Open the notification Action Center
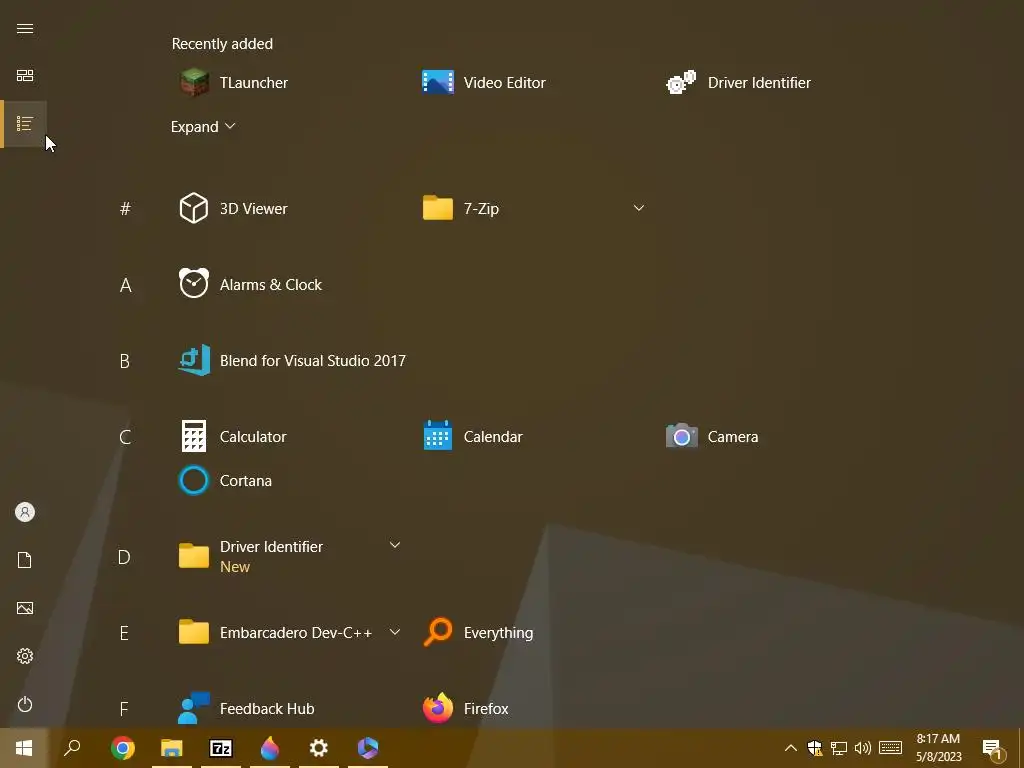The height and width of the screenshot is (768, 1024). click(x=992, y=749)
